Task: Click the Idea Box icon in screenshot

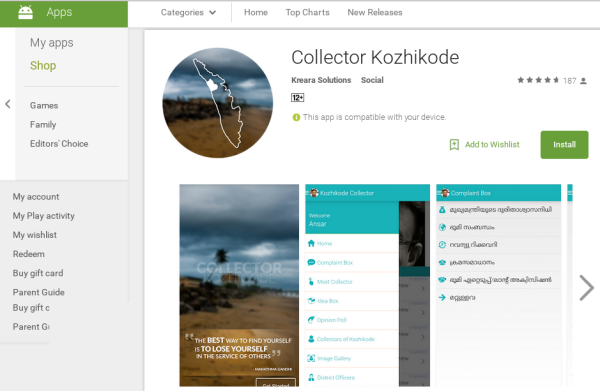Action: 311,301
